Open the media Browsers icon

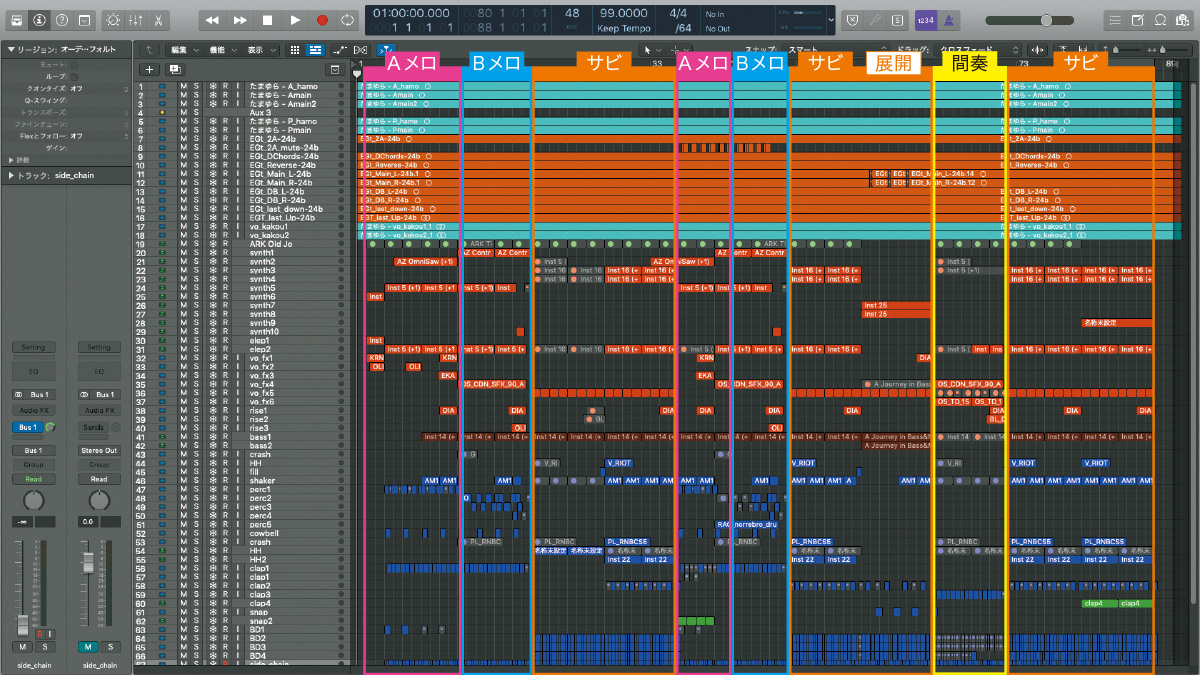tap(1183, 19)
